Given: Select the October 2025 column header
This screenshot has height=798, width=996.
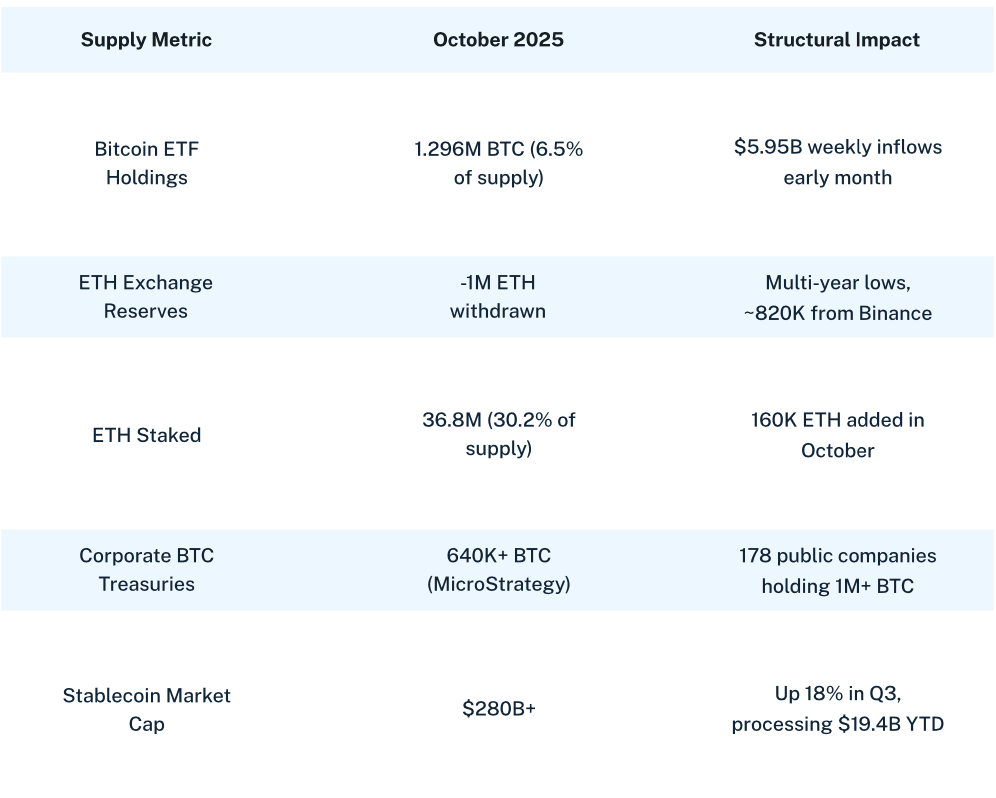Looking at the screenshot, I should pyautogui.click(x=498, y=40).
